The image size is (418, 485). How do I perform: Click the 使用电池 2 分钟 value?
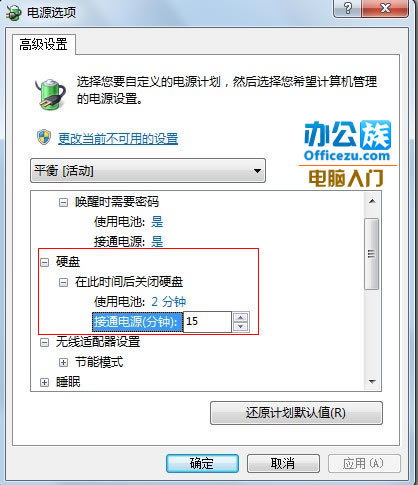tap(169, 302)
